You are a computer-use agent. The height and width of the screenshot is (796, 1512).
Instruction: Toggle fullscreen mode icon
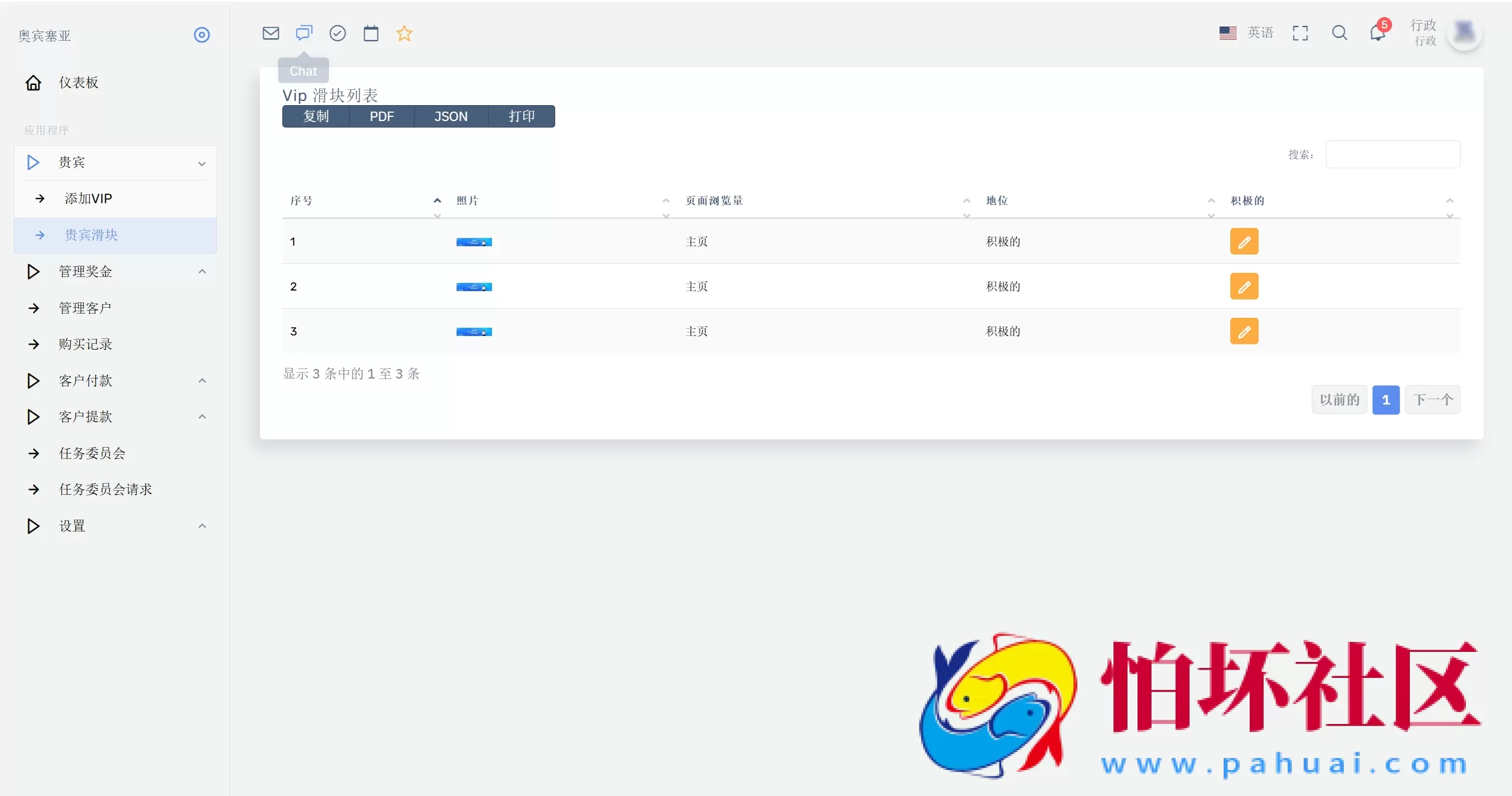1300,33
